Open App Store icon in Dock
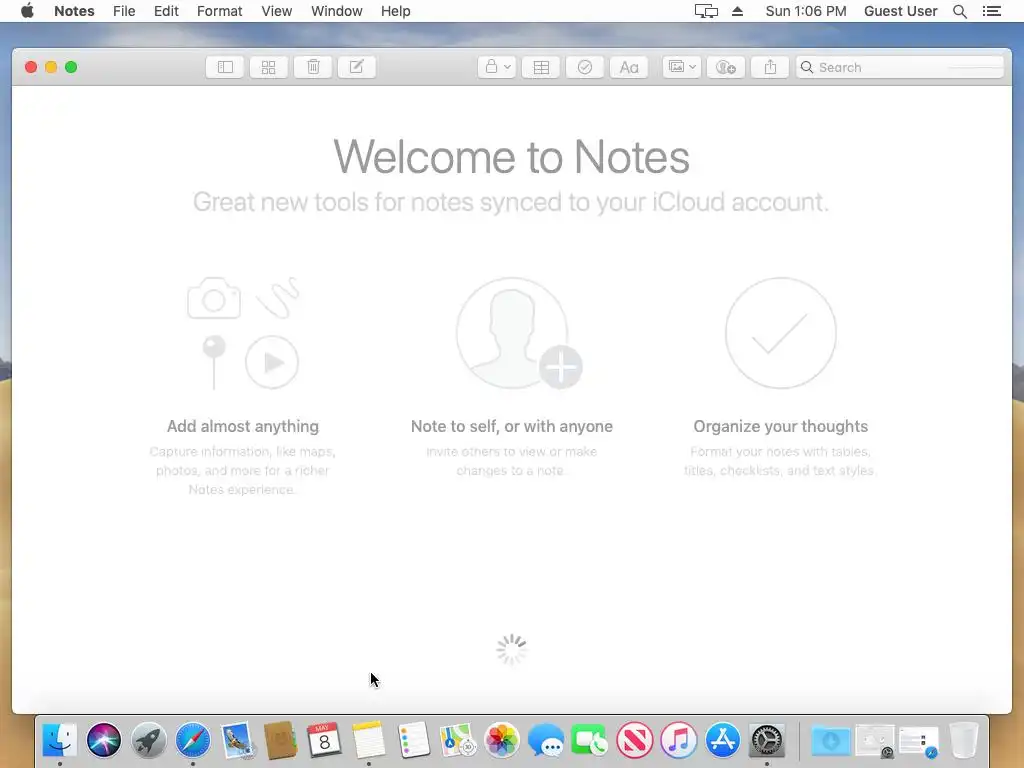Viewport: 1024px width, 768px height. pyautogui.click(x=722, y=741)
